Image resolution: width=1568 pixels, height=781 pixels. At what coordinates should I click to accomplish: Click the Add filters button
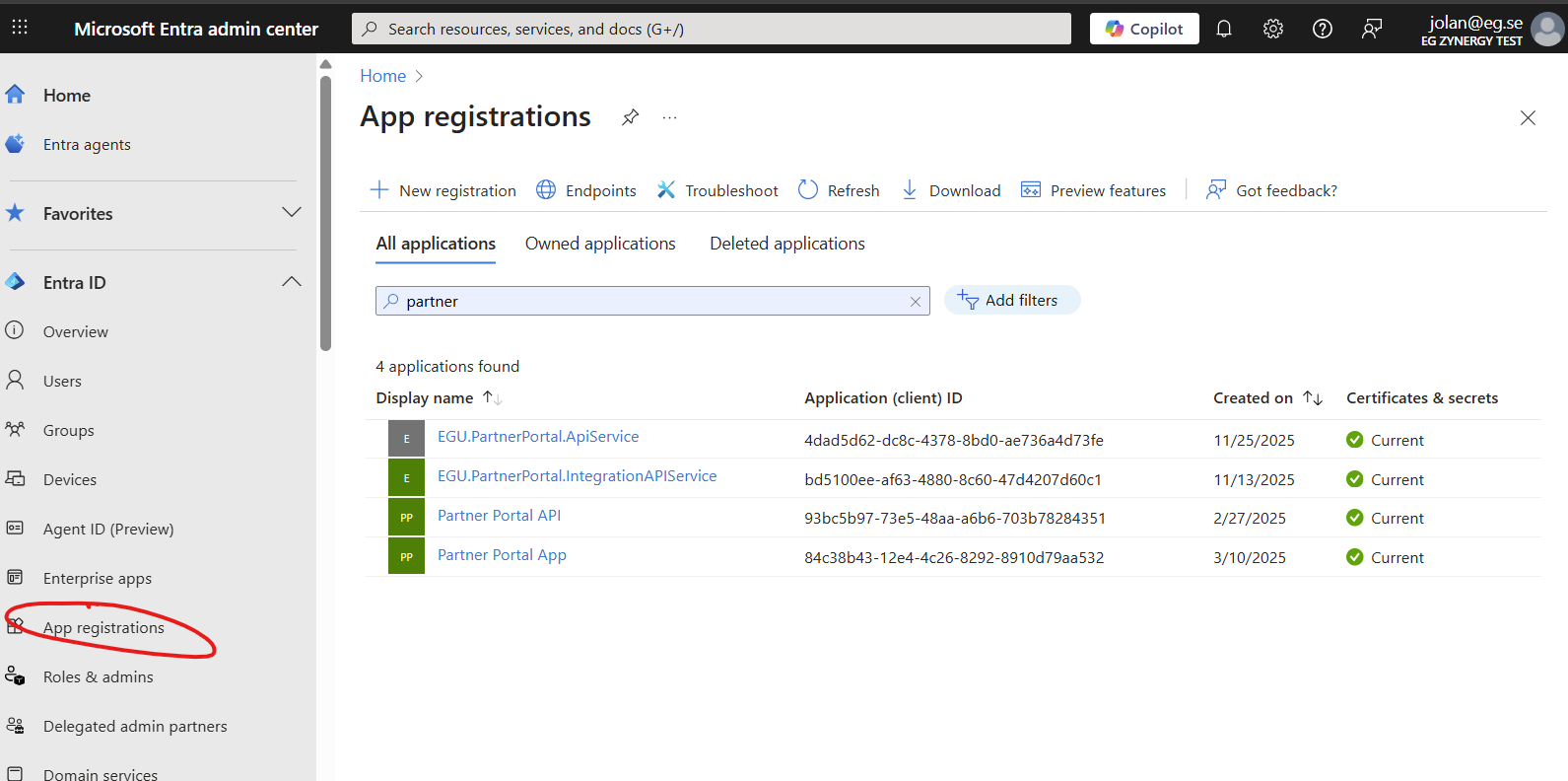(1012, 301)
